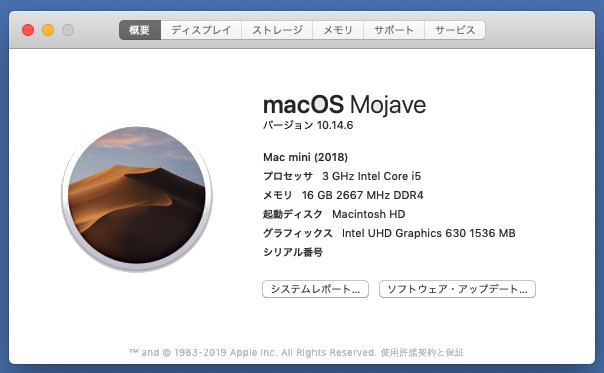This screenshot has width=604, height=373.
Task: Click the macOS Mojave title text
Action: click(x=344, y=104)
